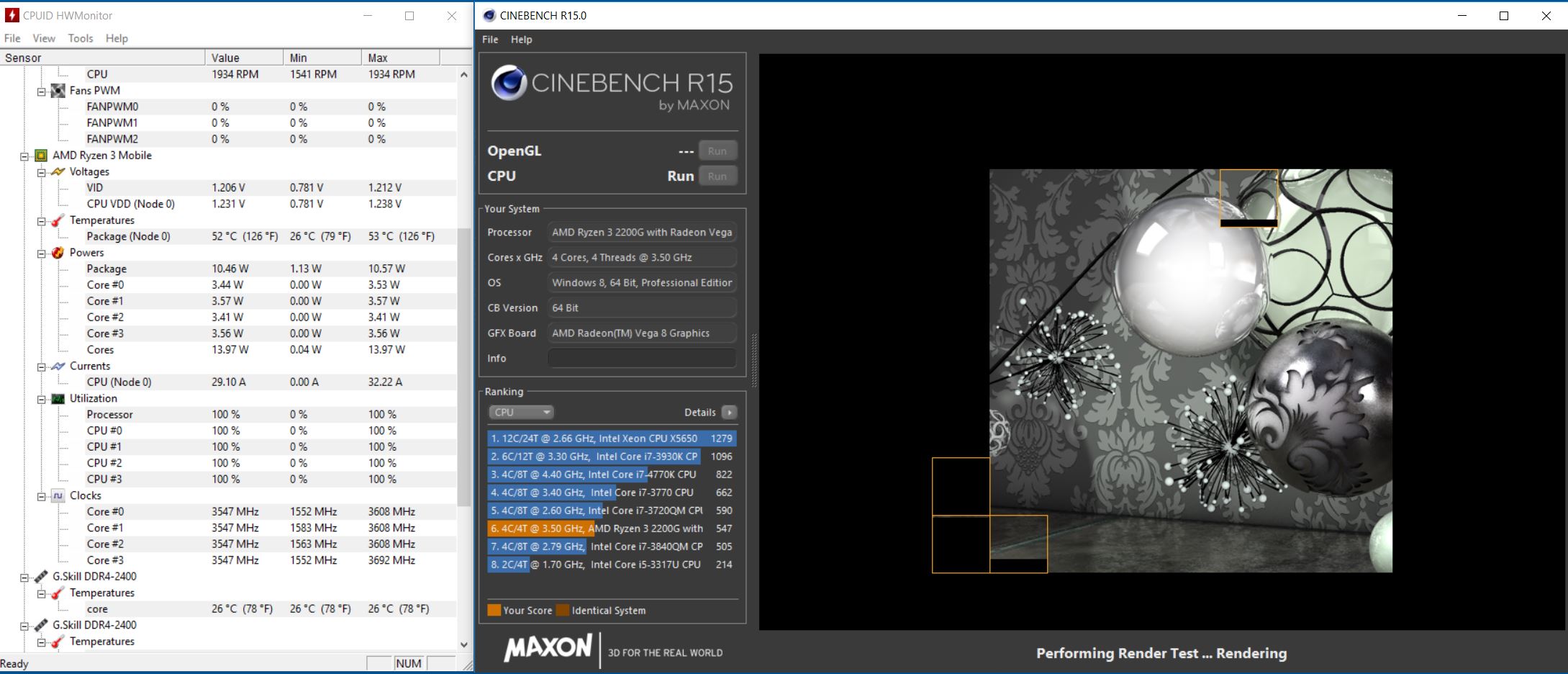Click the Details arrow button in Ranking

(x=729, y=413)
